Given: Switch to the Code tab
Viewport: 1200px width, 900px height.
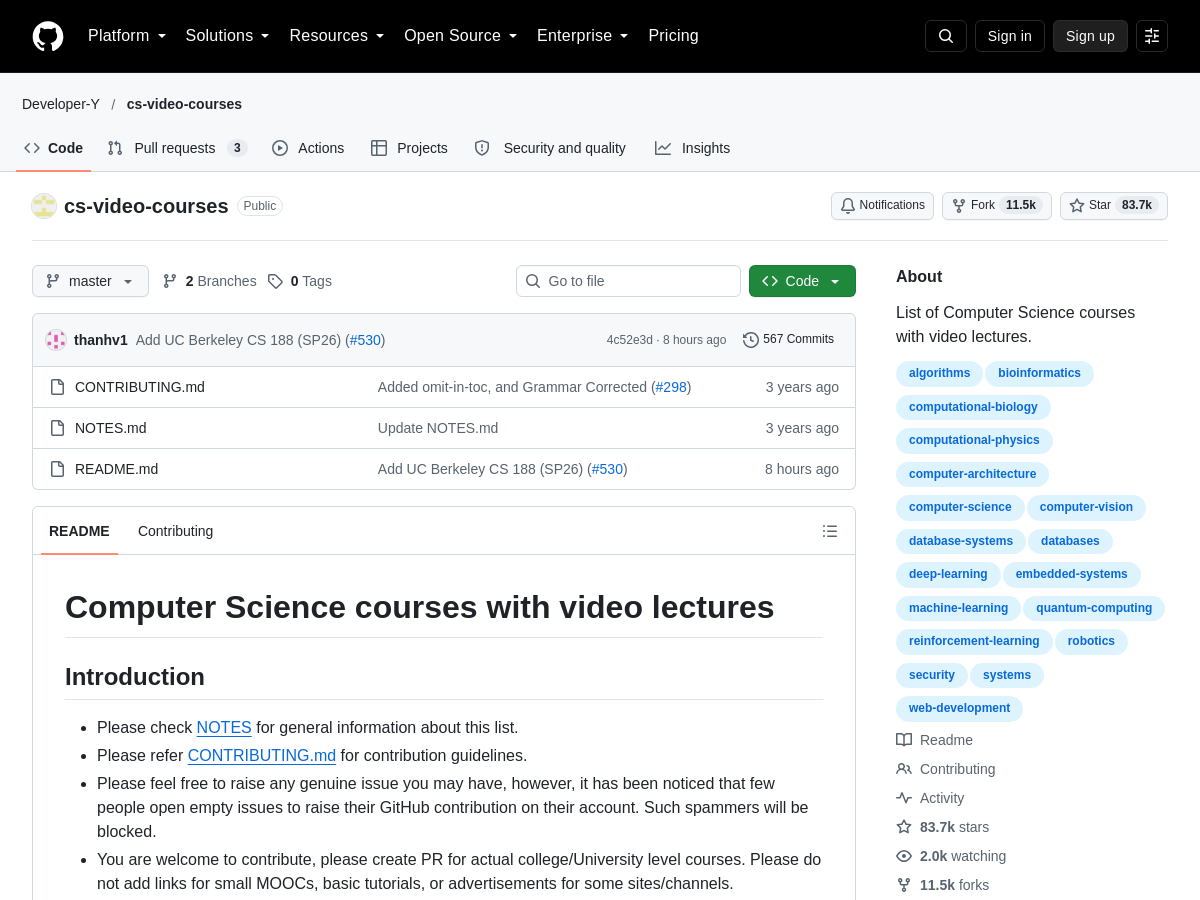Looking at the screenshot, I should coord(54,148).
